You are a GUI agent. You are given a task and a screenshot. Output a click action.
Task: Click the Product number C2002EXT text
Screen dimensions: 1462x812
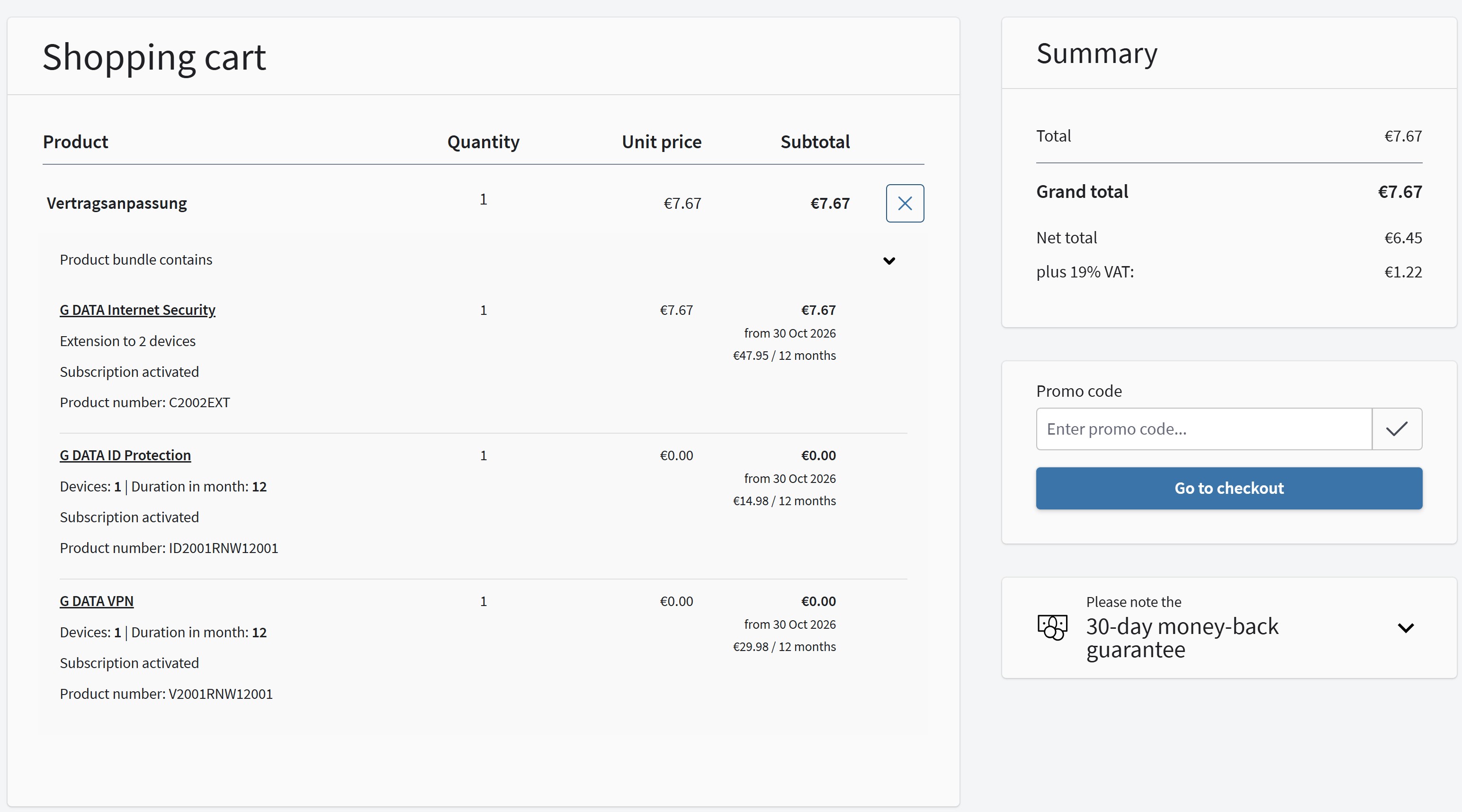pos(145,402)
